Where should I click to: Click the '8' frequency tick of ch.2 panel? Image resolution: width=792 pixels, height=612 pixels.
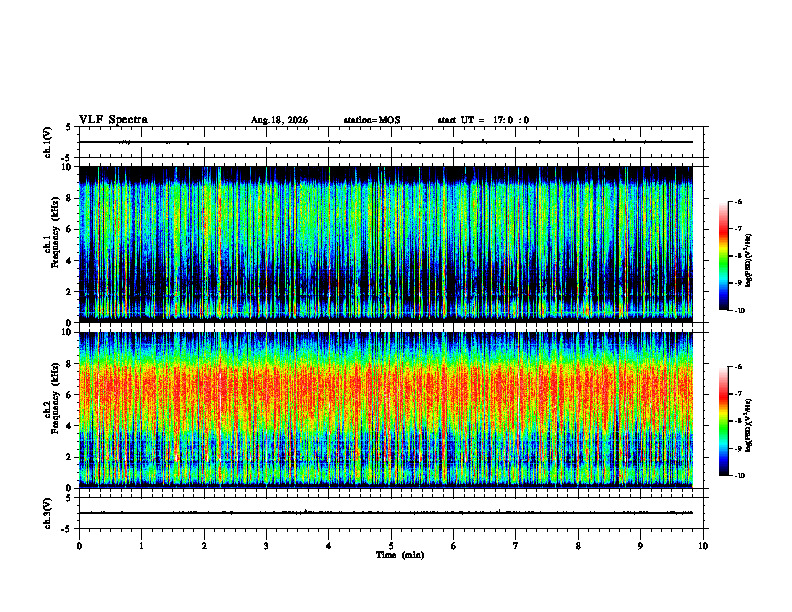pos(69,364)
